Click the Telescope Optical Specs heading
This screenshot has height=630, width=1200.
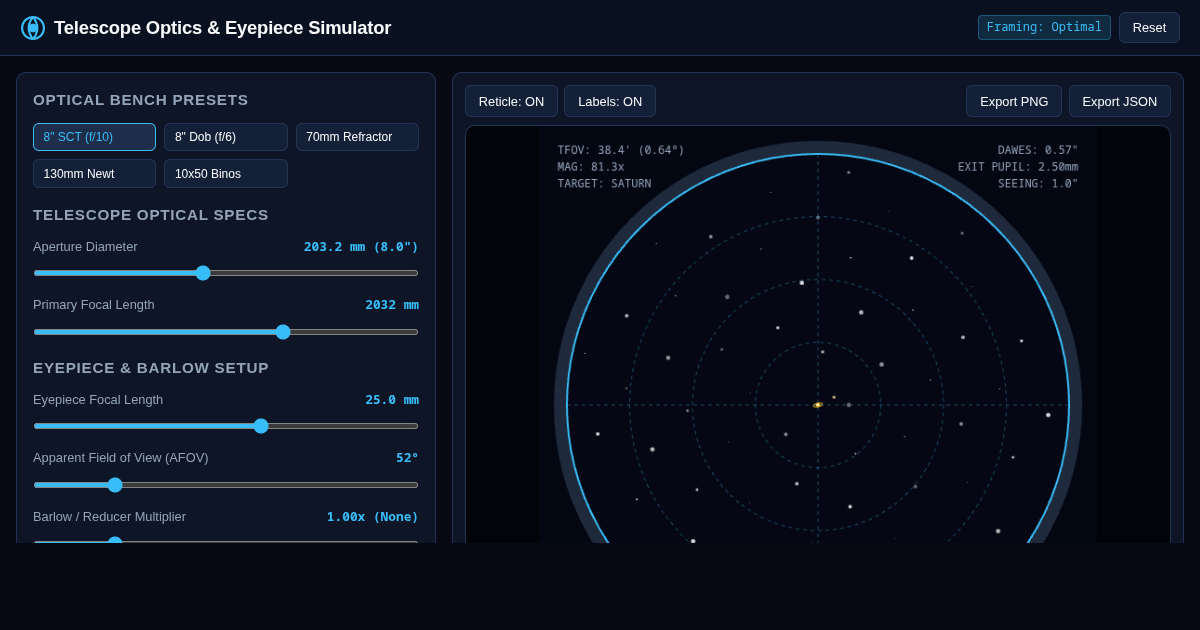pyautogui.click(x=151, y=215)
